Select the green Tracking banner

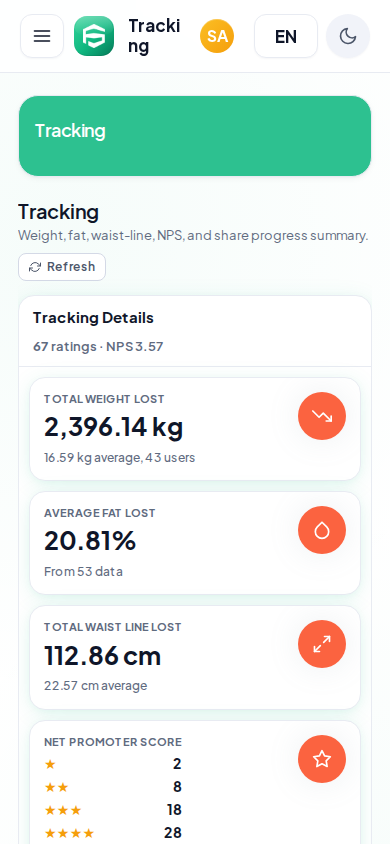click(195, 136)
